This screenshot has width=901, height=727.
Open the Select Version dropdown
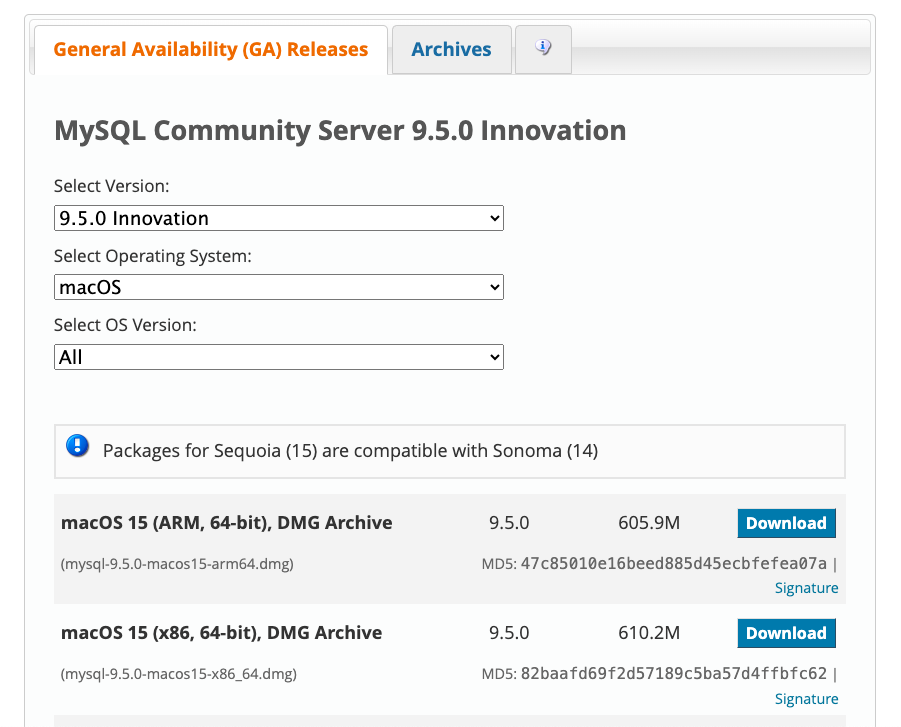pos(279,218)
